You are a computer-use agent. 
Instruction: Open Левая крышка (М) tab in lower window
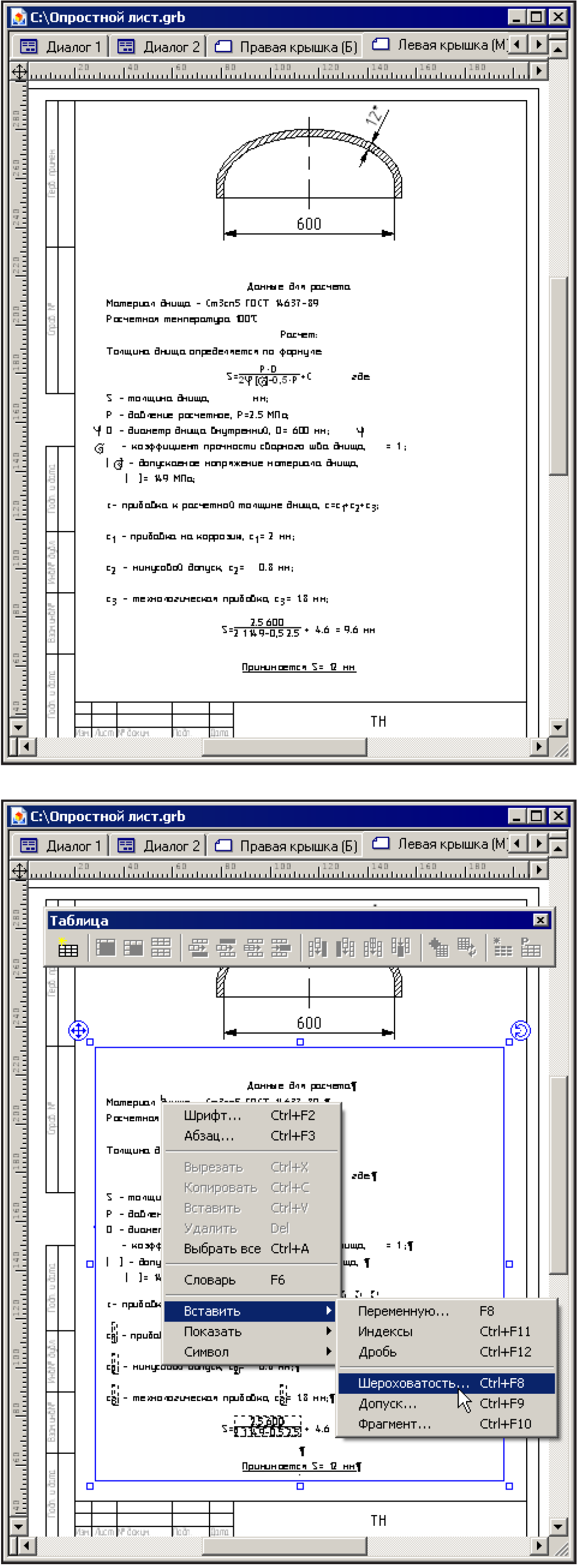436,843
